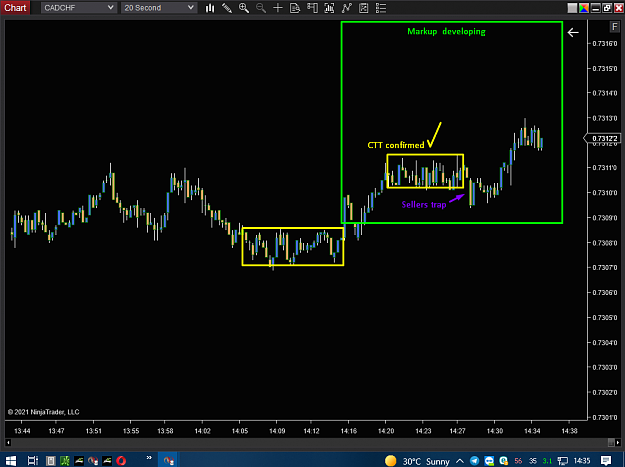This screenshot has width=625, height=467.
Task: Click the 0.7305'0 price axis label
Action: [x=605, y=318]
